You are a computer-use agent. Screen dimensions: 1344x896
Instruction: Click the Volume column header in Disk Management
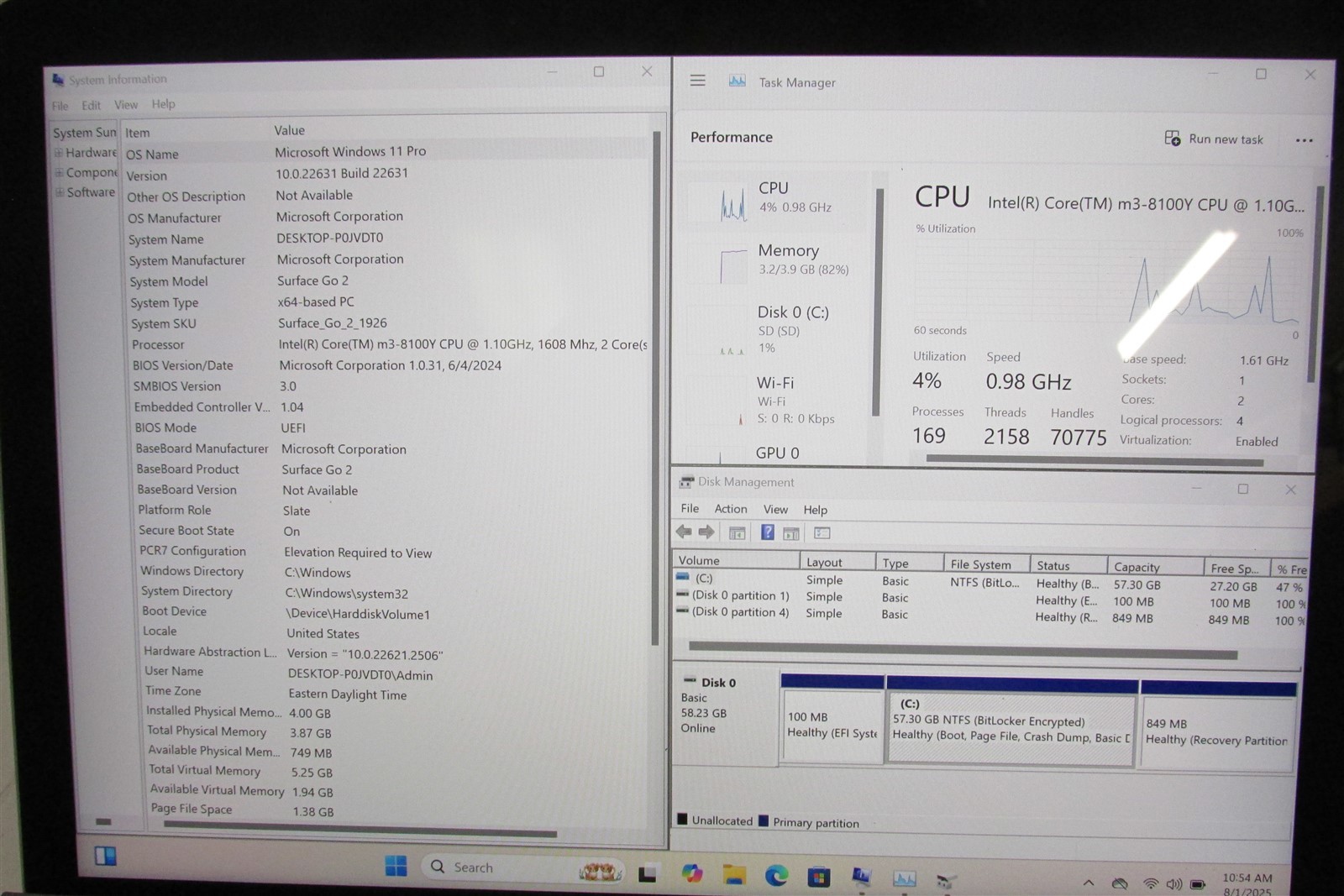[736, 560]
